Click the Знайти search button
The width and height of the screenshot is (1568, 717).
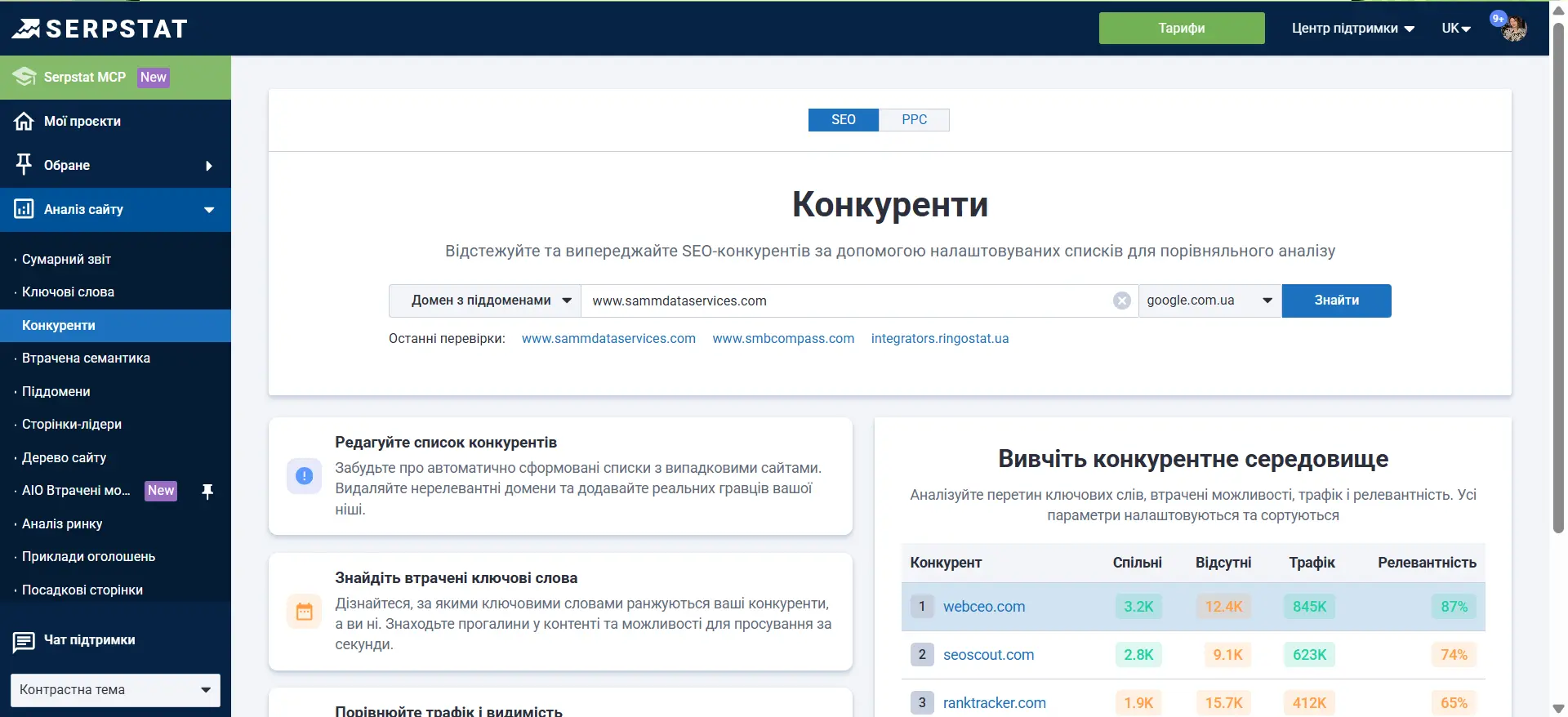1337,301
